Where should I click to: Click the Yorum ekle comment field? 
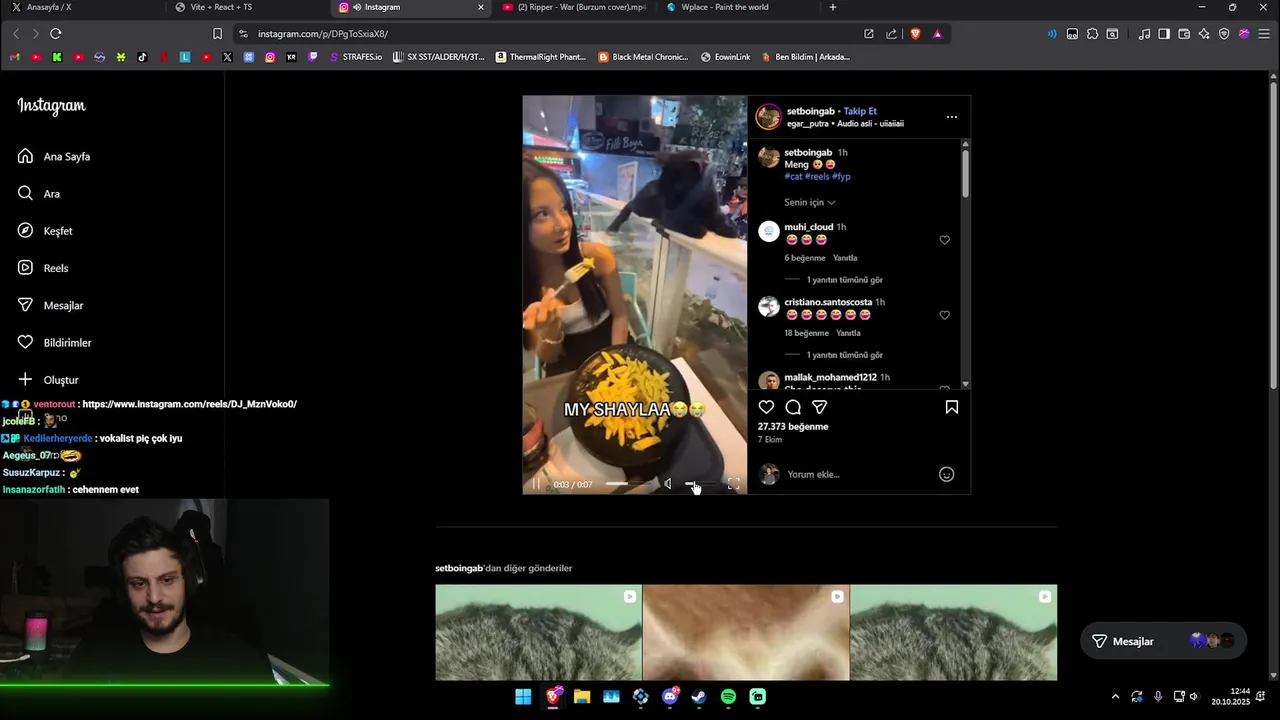click(858, 474)
